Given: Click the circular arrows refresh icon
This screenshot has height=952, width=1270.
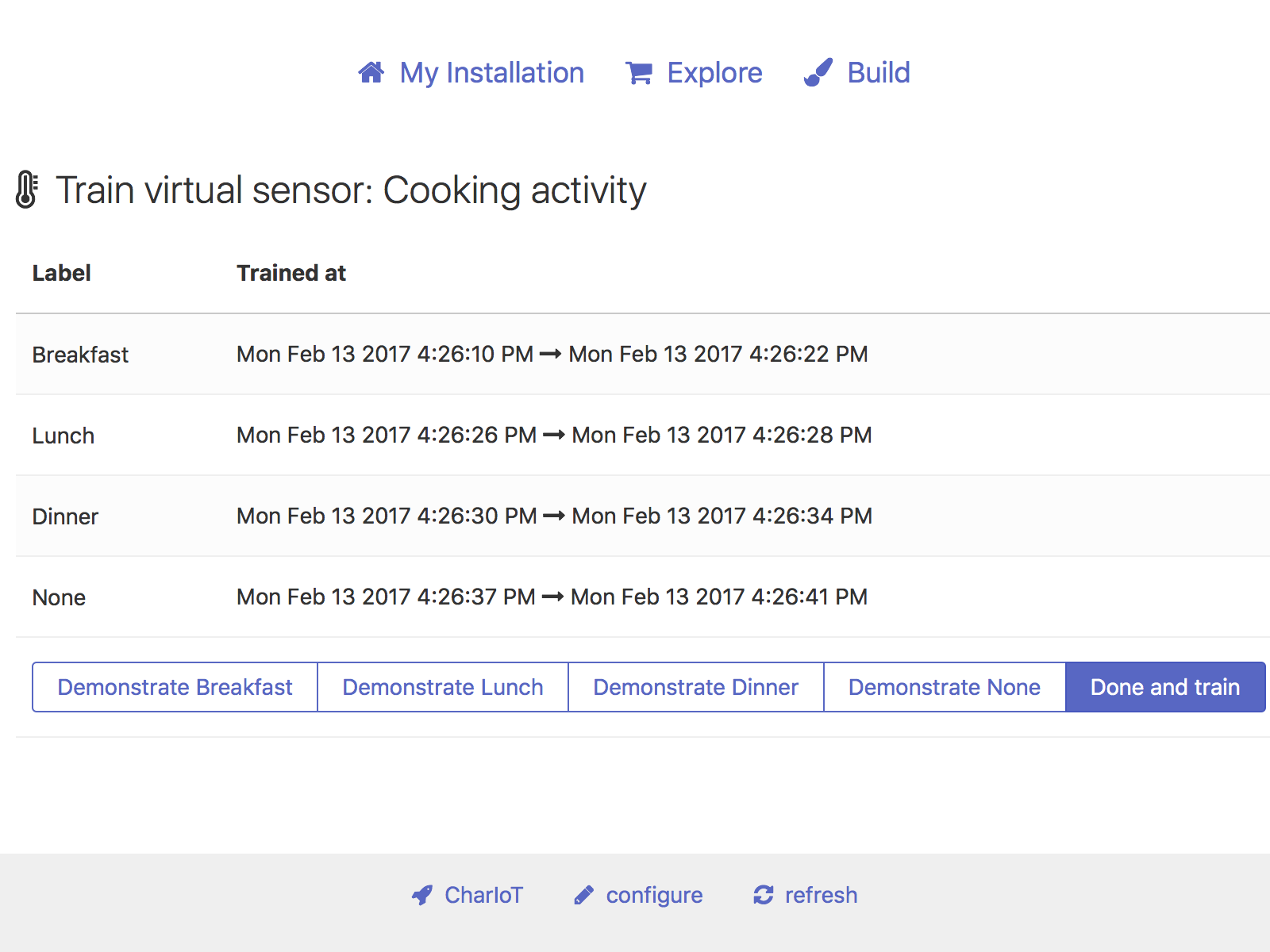Looking at the screenshot, I should pos(764,896).
